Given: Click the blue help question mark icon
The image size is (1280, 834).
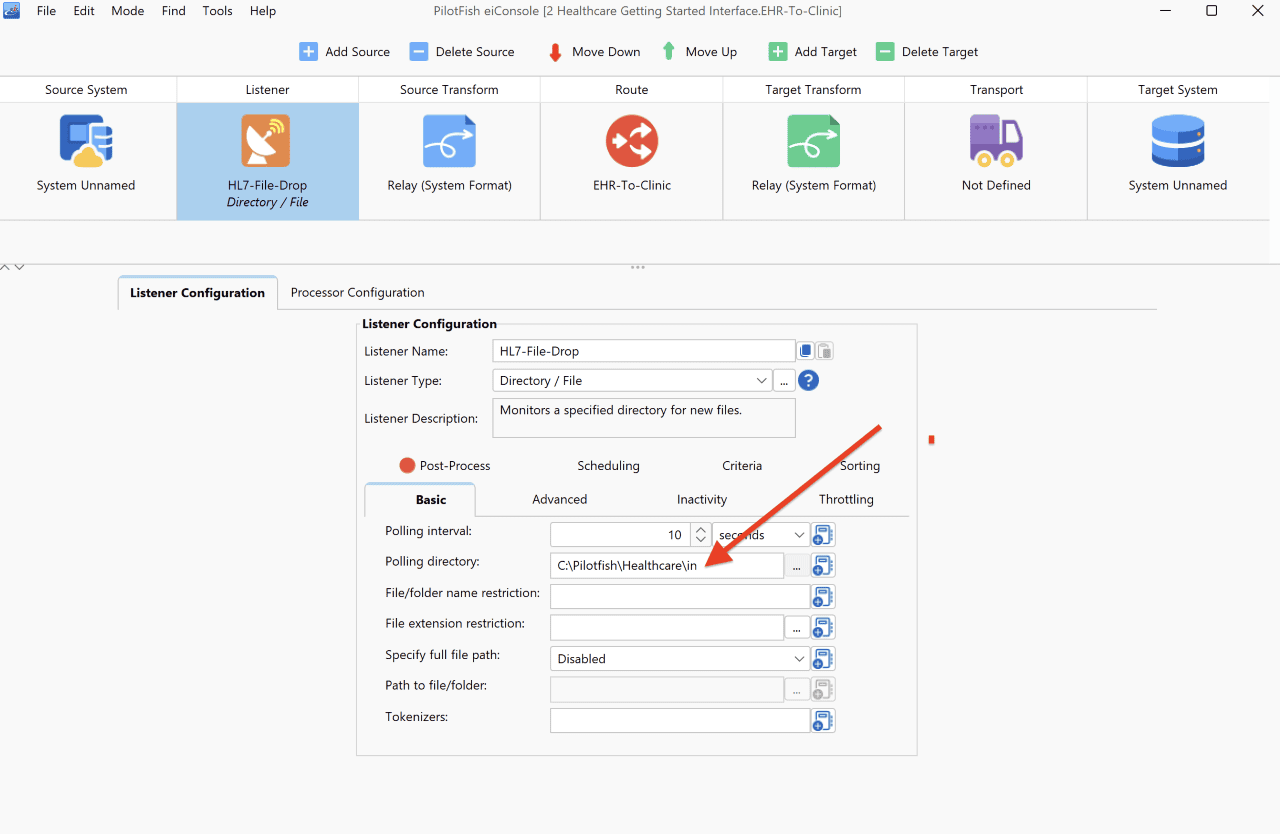Looking at the screenshot, I should tap(808, 381).
